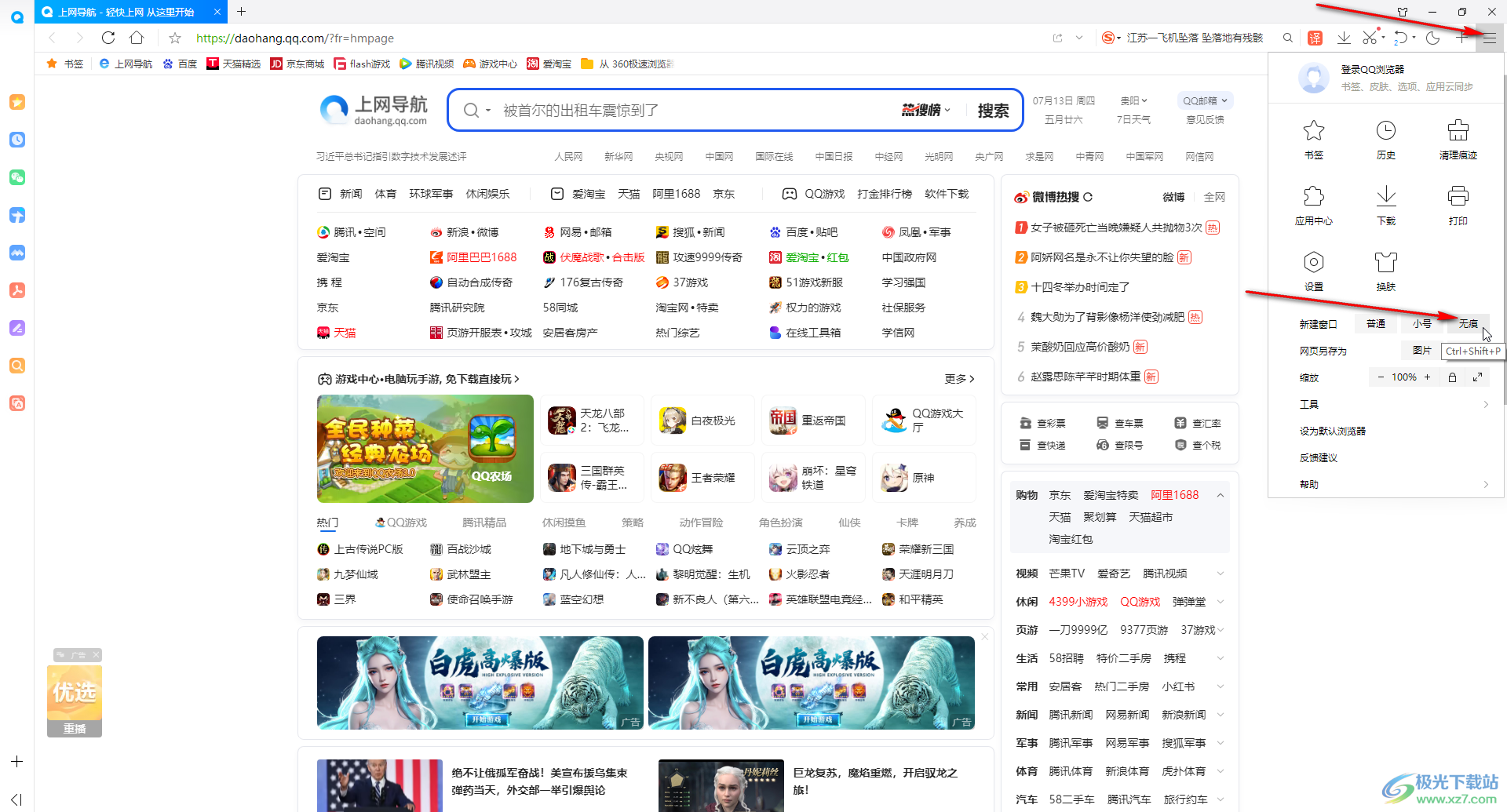Switch hot-search panel to 全网 tab
The width and height of the screenshot is (1507, 812).
pyautogui.click(x=1214, y=197)
